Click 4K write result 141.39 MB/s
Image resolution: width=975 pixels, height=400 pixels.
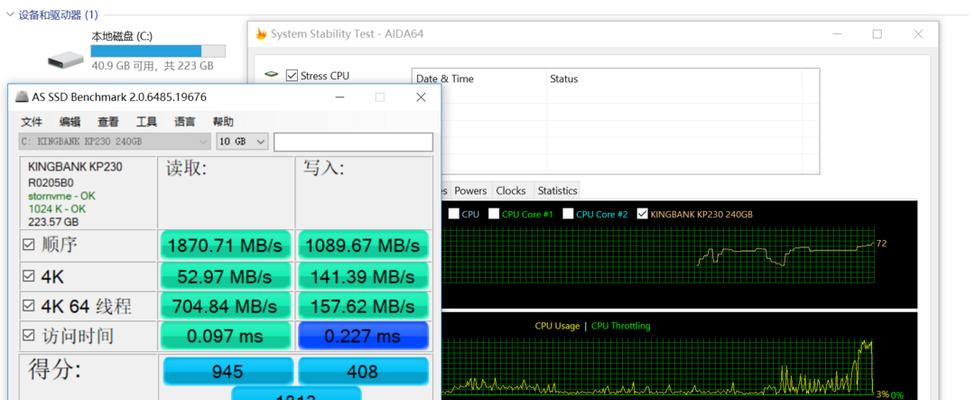click(363, 276)
